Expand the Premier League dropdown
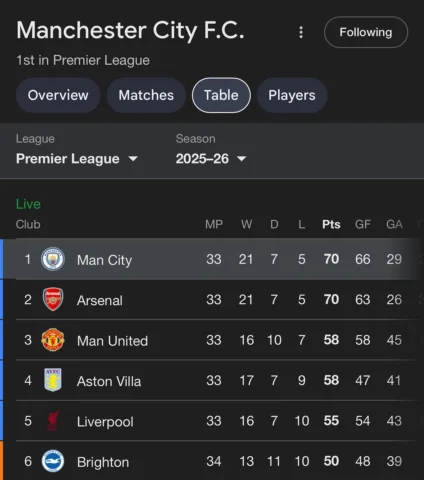 pos(77,159)
